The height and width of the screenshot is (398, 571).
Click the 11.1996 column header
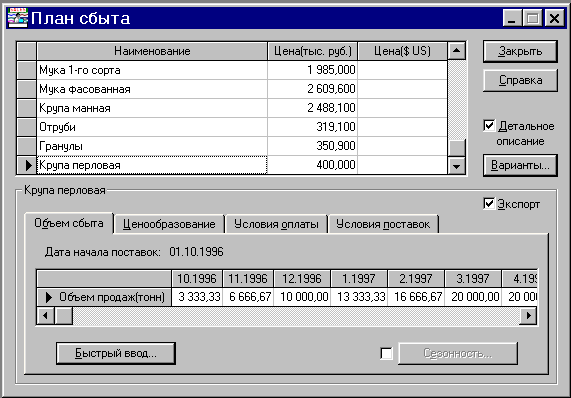click(248, 279)
